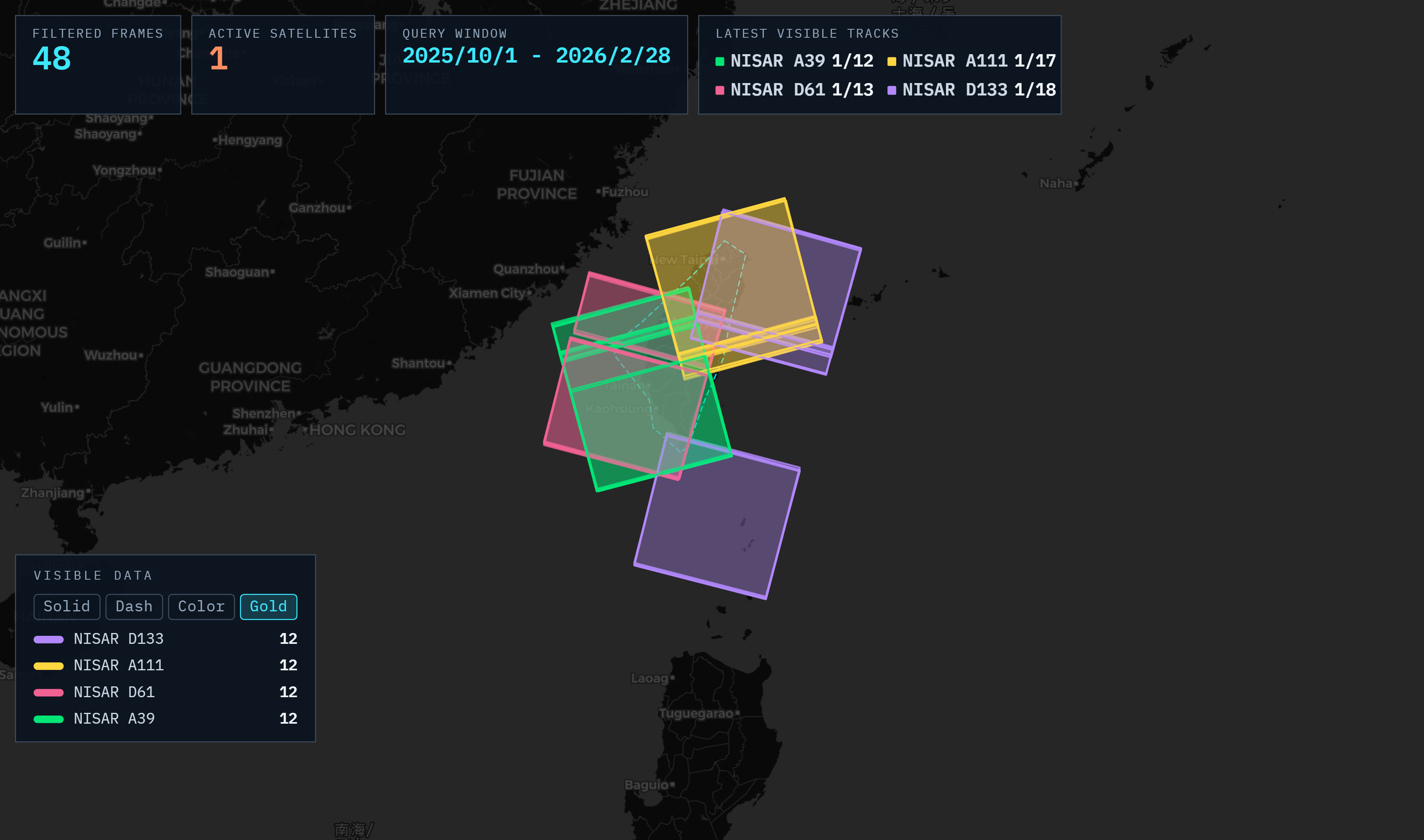This screenshot has width=1424, height=840.
Task: Click the Shaoguan label on the map
Action: (x=237, y=272)
